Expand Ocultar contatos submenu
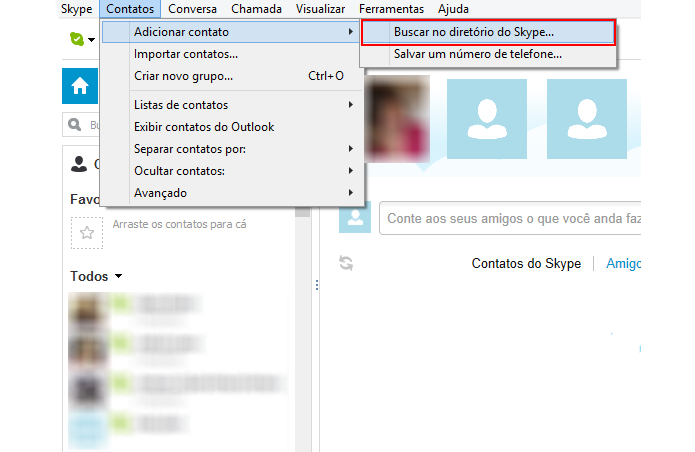The height and width of the screenshot is (452, 695). [x=230, y=171]
